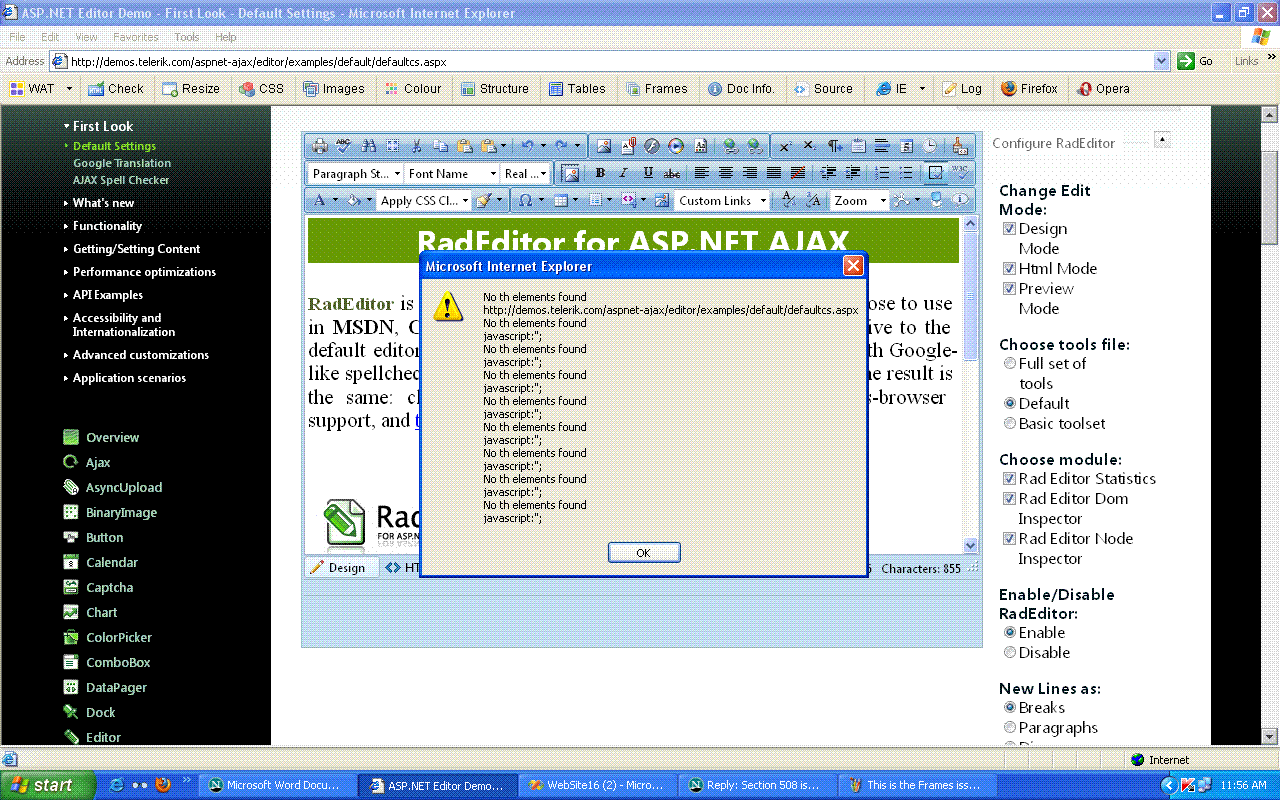Viewport: 1280px width, 800px height.
Task: Open the Zoom dropdown
Action: point(860,200)
